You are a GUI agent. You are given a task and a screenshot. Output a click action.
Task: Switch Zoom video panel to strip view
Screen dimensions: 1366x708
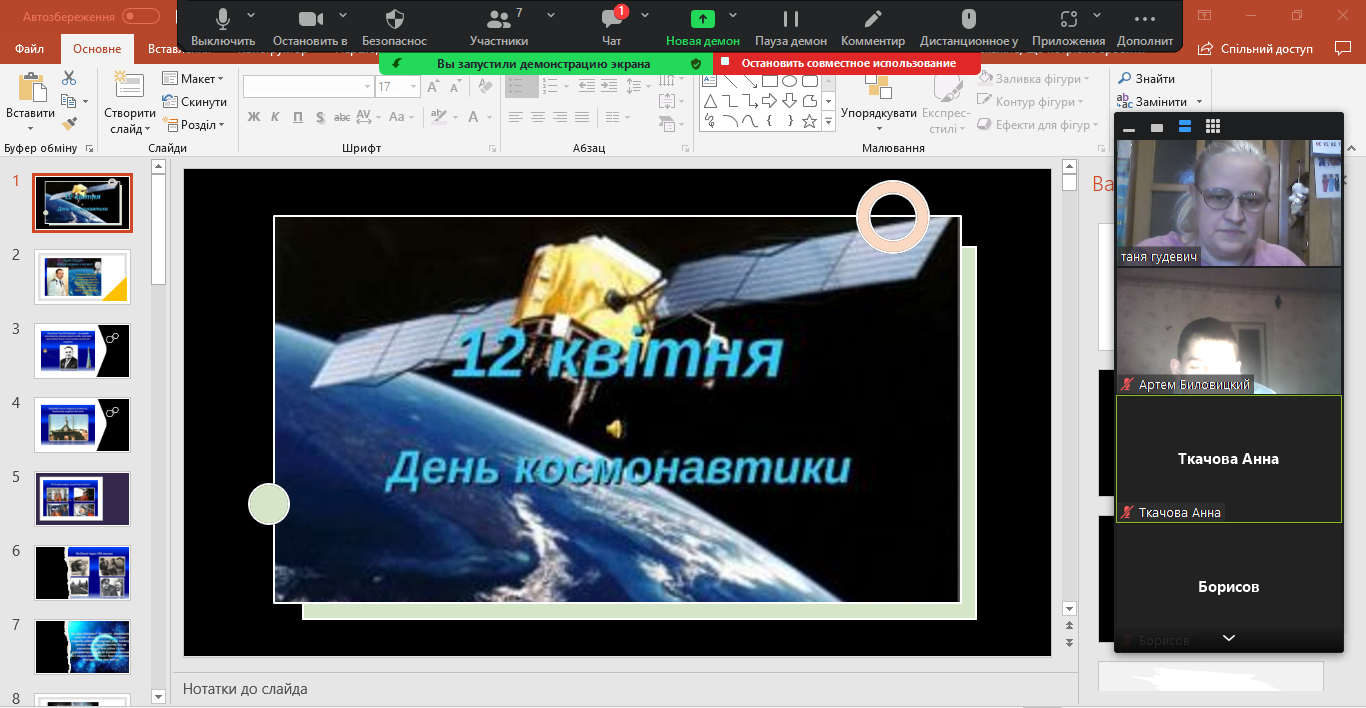pos(1185,126)
